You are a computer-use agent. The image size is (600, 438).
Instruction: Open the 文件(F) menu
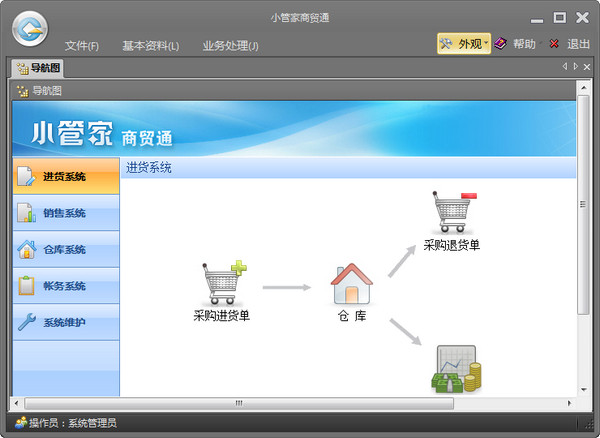point(82,46)
